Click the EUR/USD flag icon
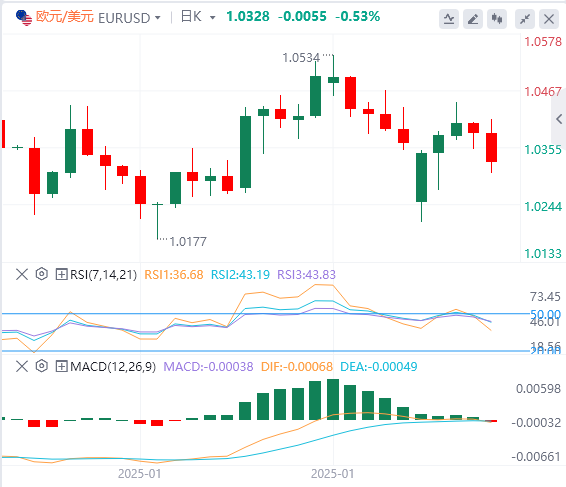 pyautogui.click(x=24, y=18)
